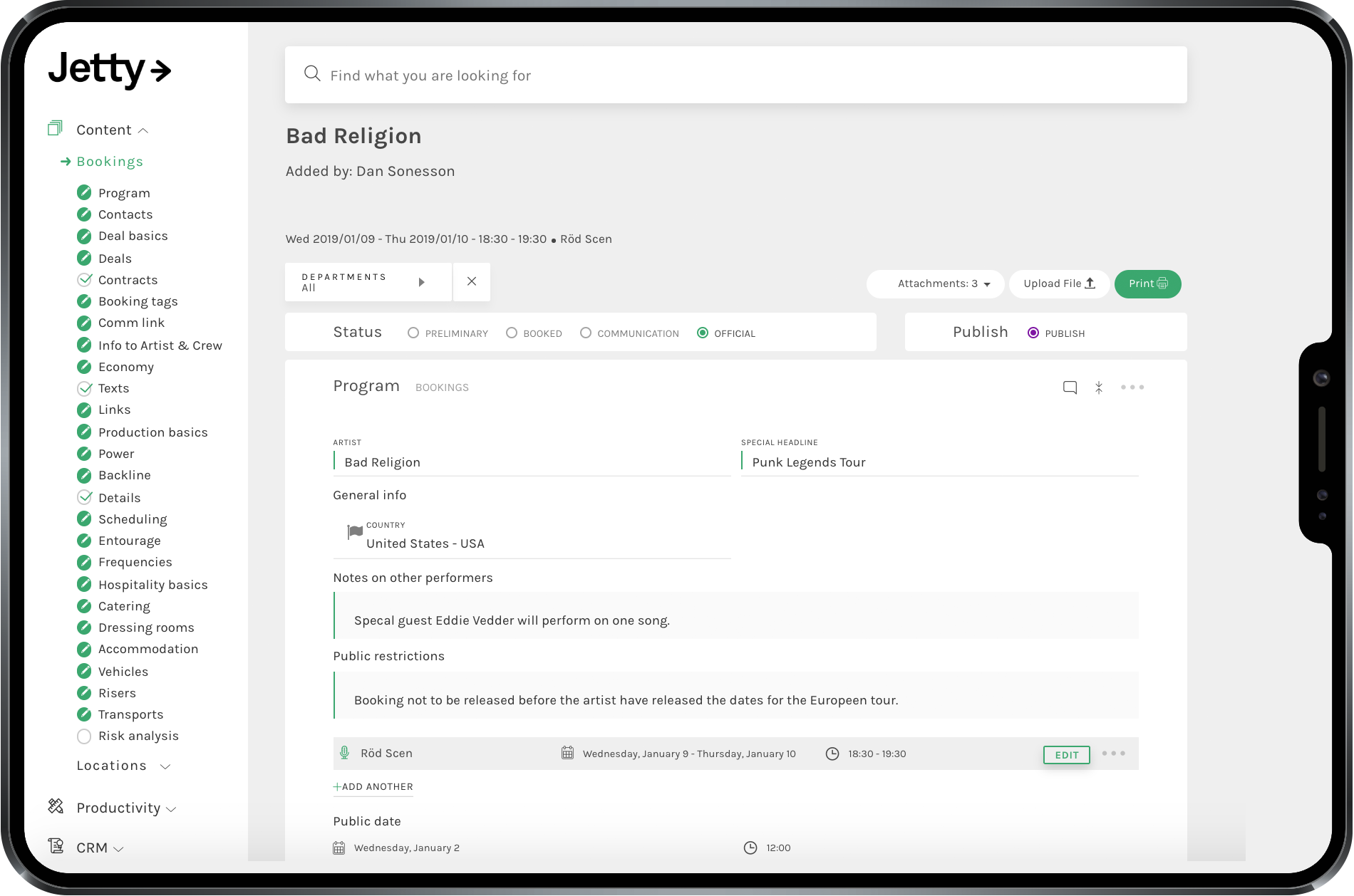The width and height of the screenshot is (1354, 896).
Task: Click the Jetty logo
Action: coord(110,70)
